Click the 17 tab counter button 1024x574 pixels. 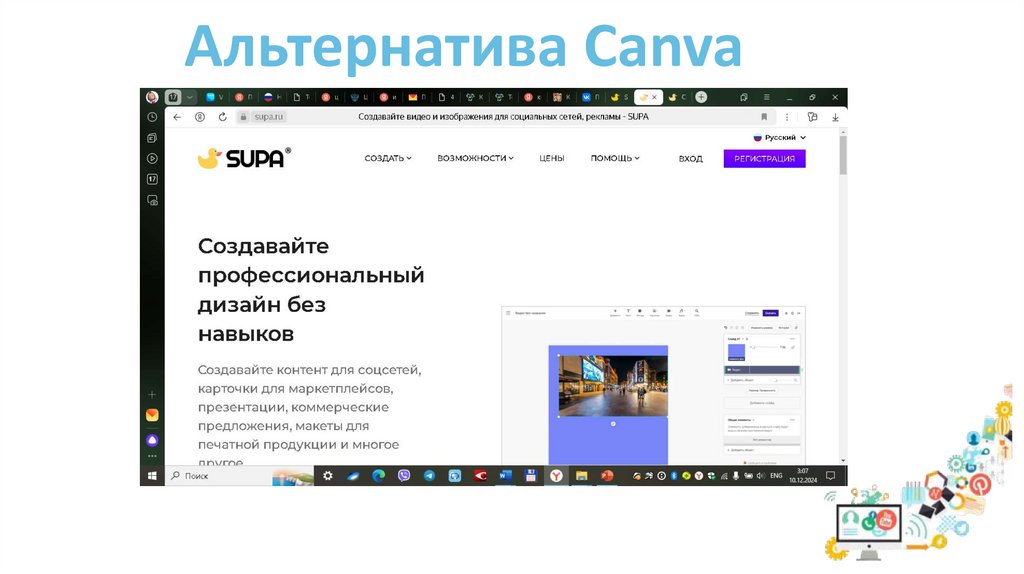click(173, 97)
